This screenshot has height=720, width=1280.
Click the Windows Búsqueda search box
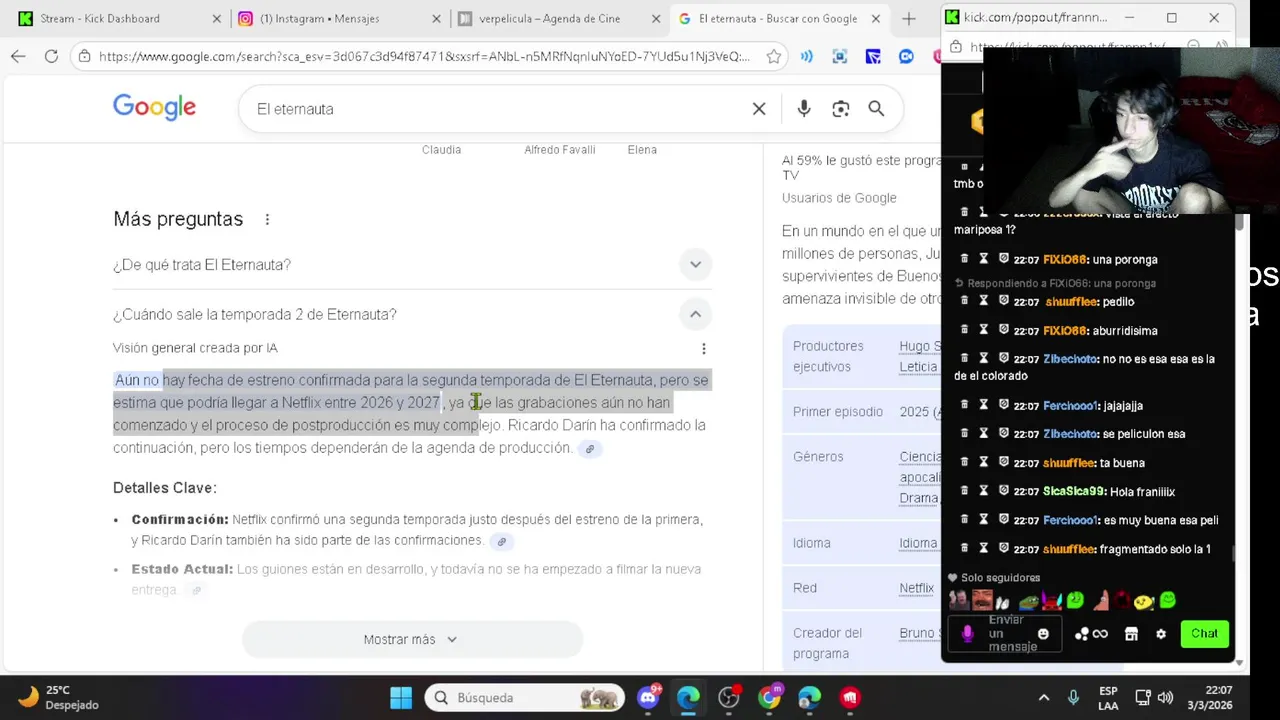(x=525, y=697)
